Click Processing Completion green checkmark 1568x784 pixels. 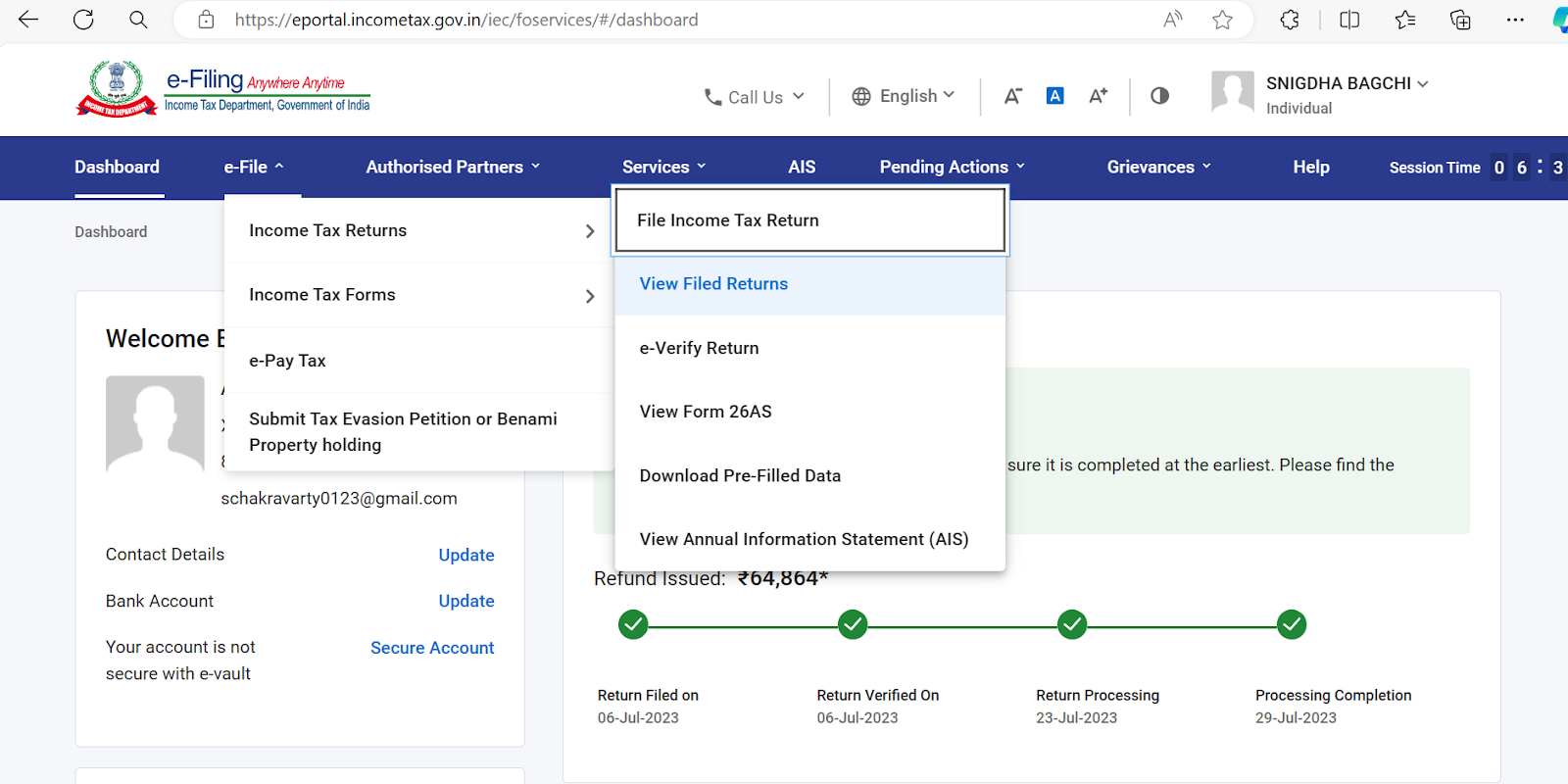tap(1292, 624)
